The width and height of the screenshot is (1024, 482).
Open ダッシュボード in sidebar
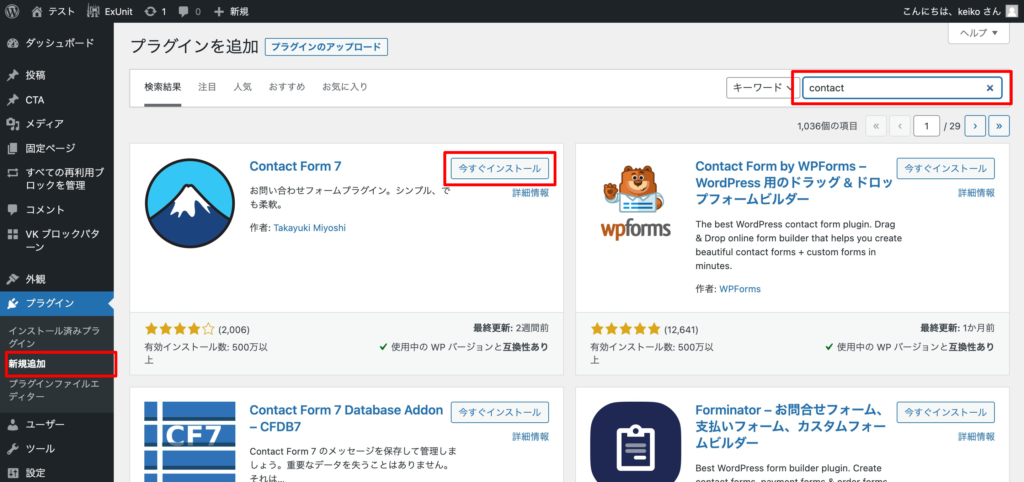[57, 43]
